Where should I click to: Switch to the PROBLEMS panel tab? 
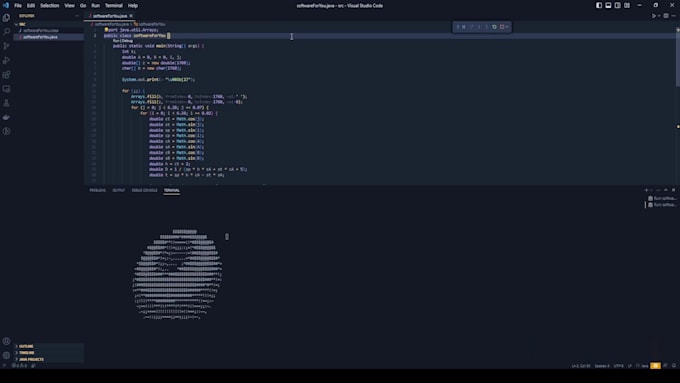click(x=98, y=190)
